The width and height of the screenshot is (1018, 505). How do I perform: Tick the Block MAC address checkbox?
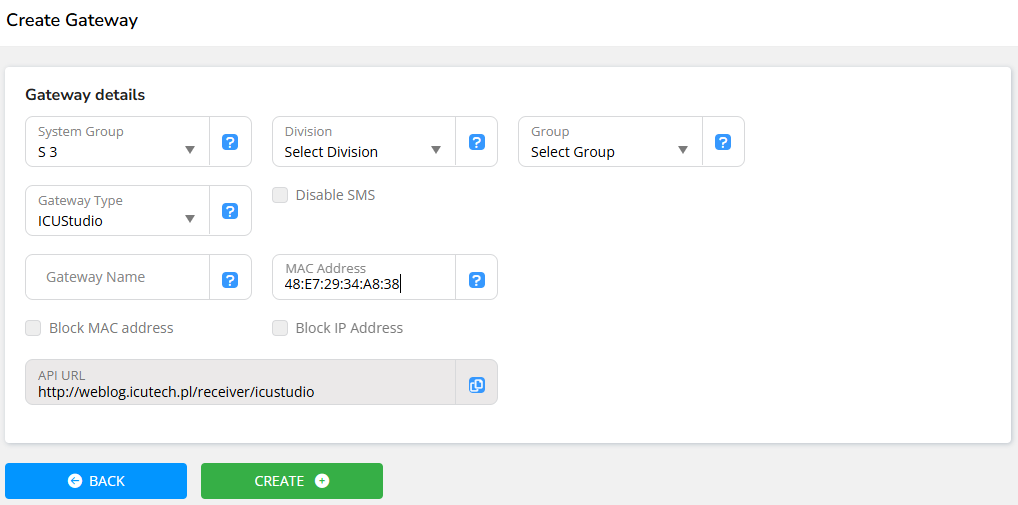pos(34,328)
